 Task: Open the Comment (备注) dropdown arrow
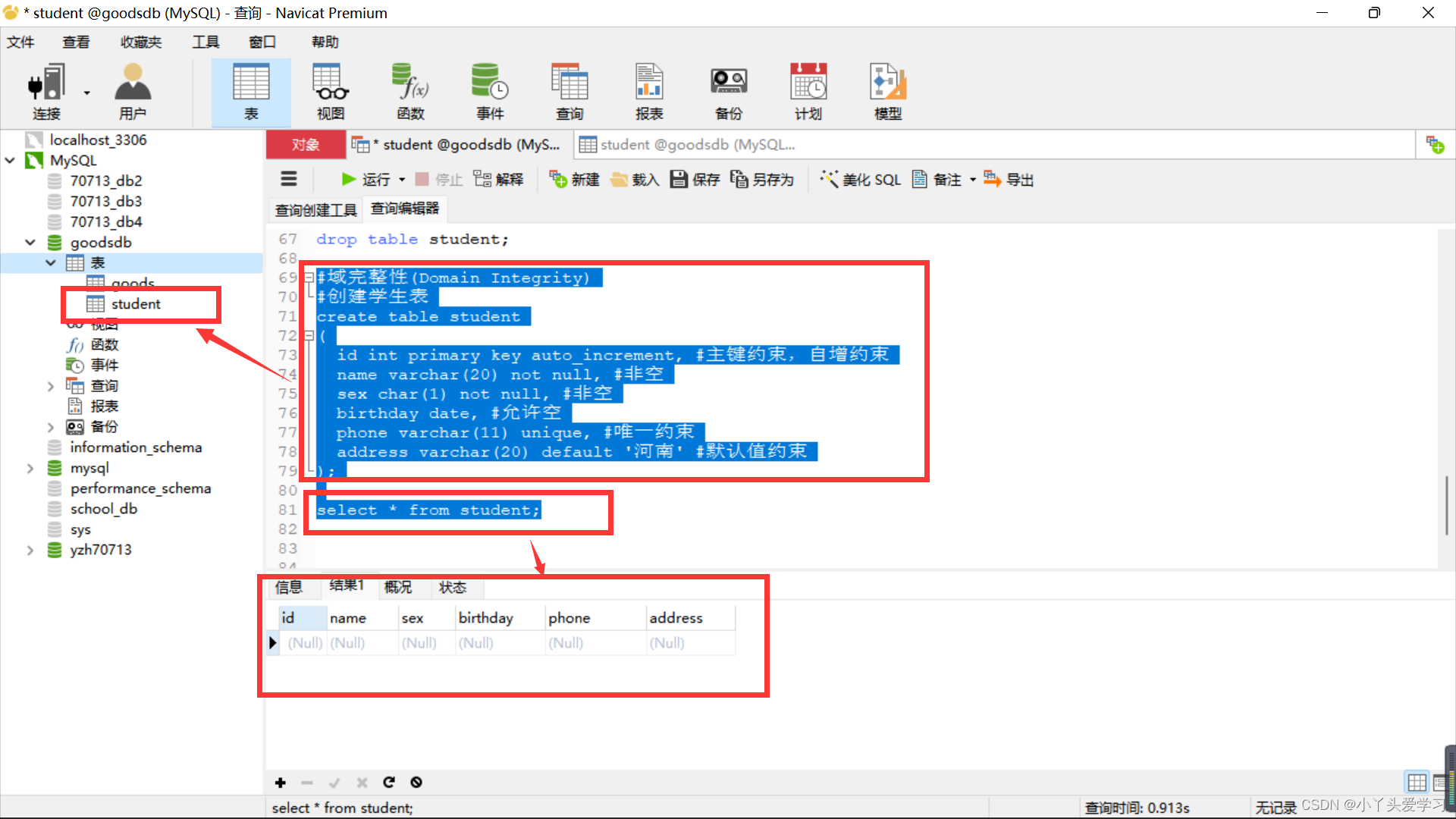[973, 180]
